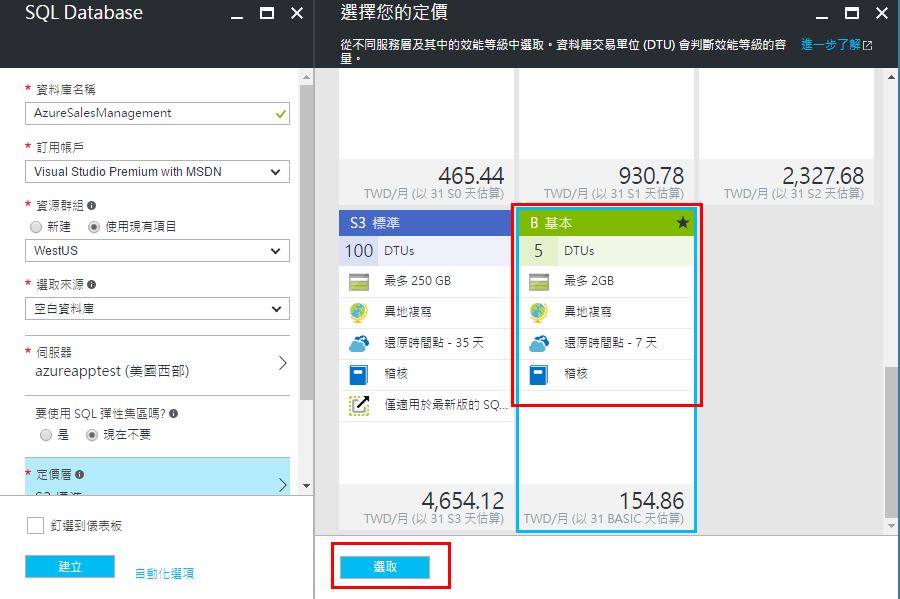The image size is (900, 599).
Task: Open the 空白資料庫 source dropdown
Action: click(x=157, y=309)
